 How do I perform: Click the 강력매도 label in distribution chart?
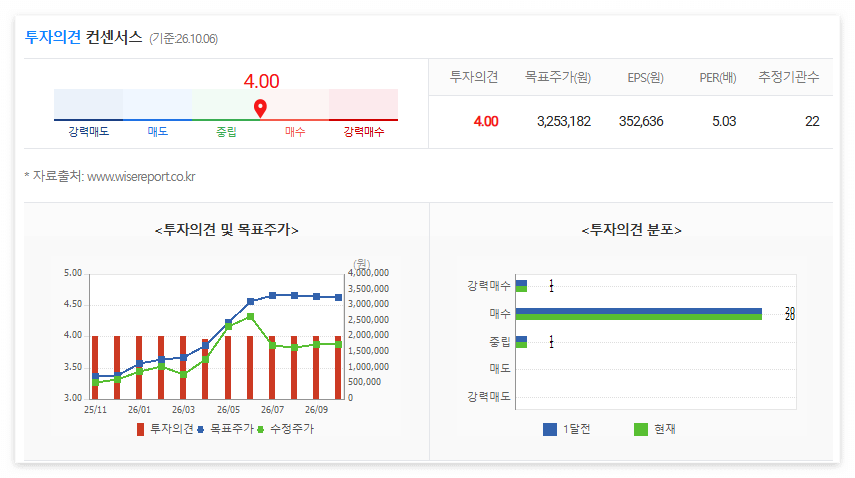click(489, 397)
